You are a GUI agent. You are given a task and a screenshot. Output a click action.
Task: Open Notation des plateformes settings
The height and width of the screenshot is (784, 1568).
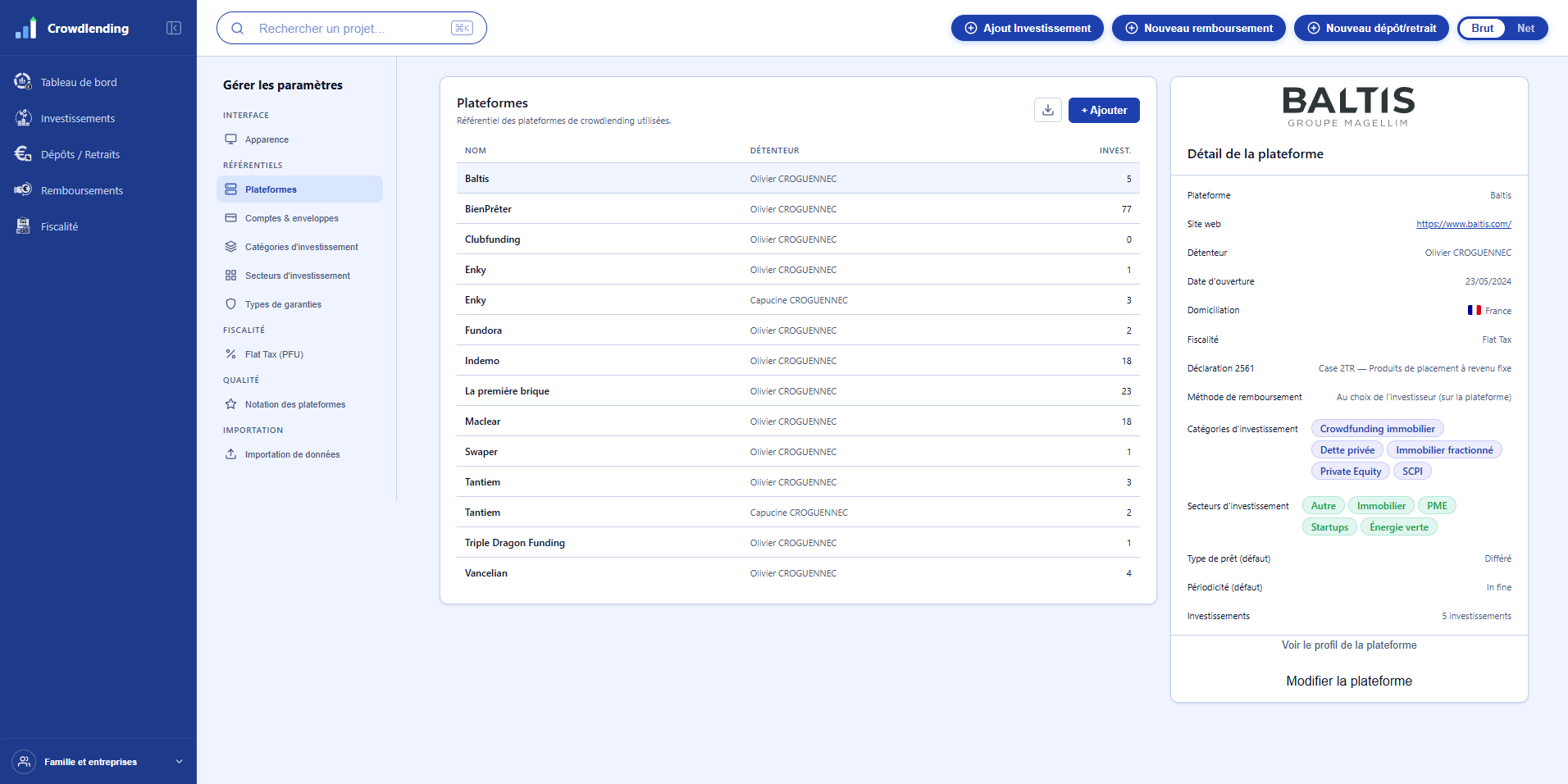[299, 404]
